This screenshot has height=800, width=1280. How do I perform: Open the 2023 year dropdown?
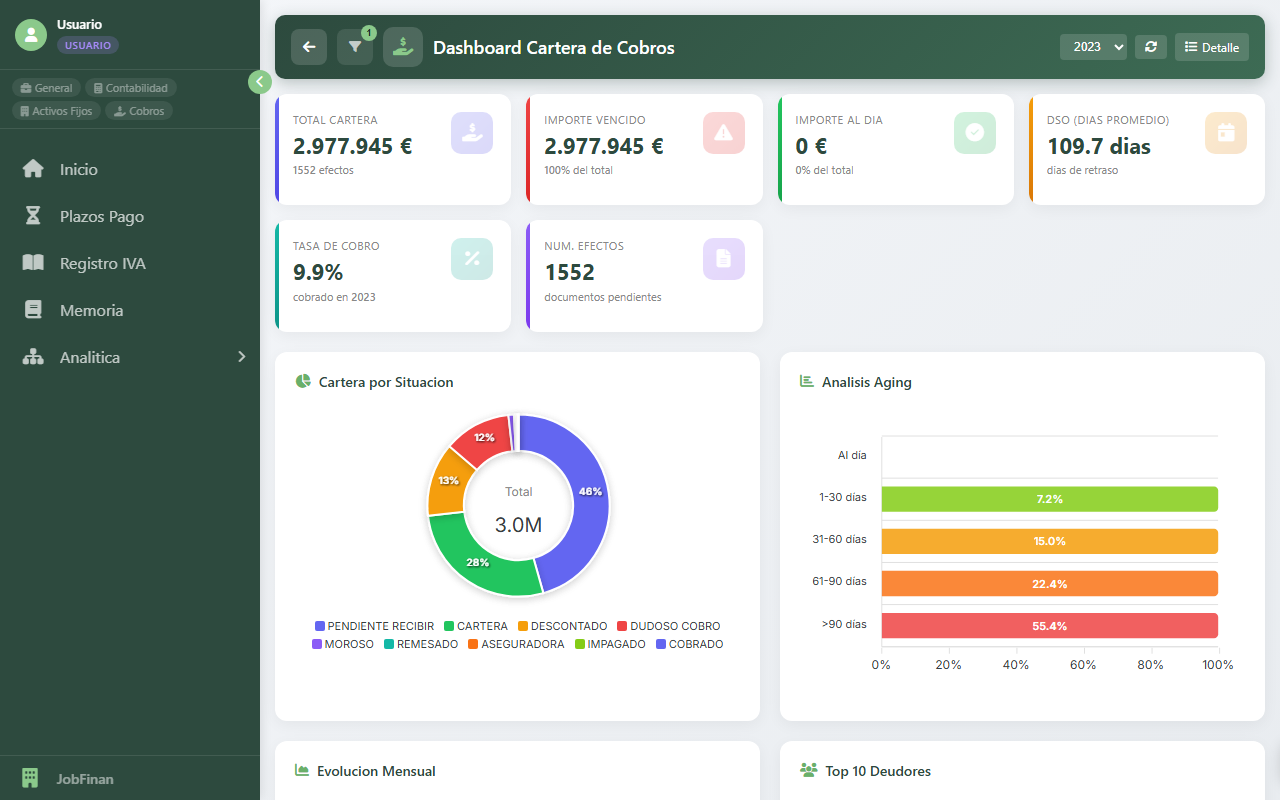coord(1093,46)
